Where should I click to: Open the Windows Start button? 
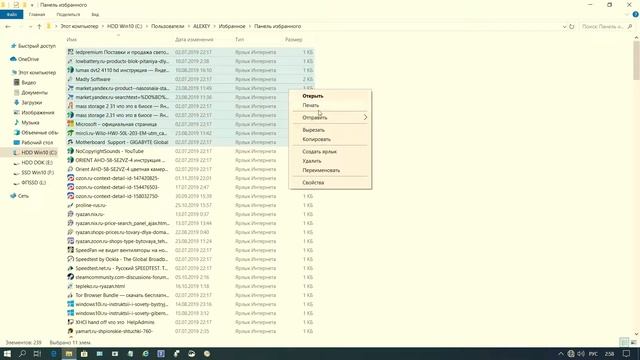click(x=7, y=353)
